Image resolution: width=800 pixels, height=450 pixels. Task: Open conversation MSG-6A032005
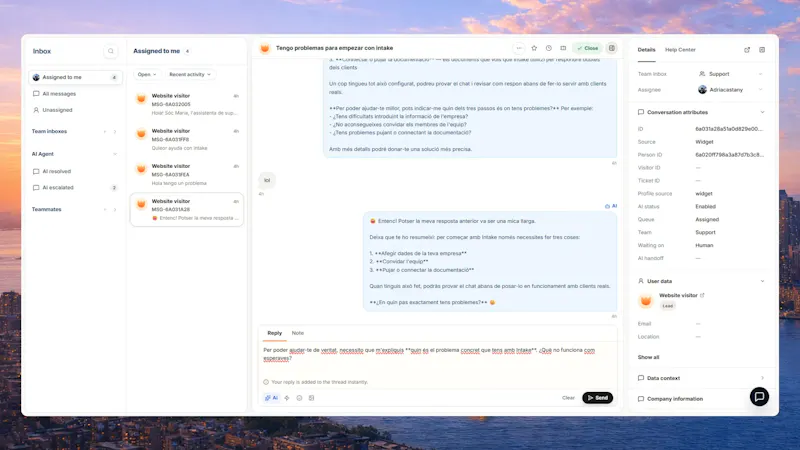click(187, 104)
